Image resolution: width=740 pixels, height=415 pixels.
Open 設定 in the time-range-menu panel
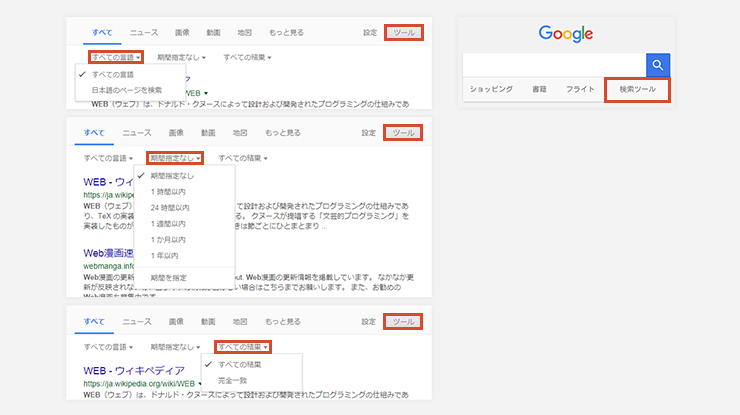(x=369, y=133)
